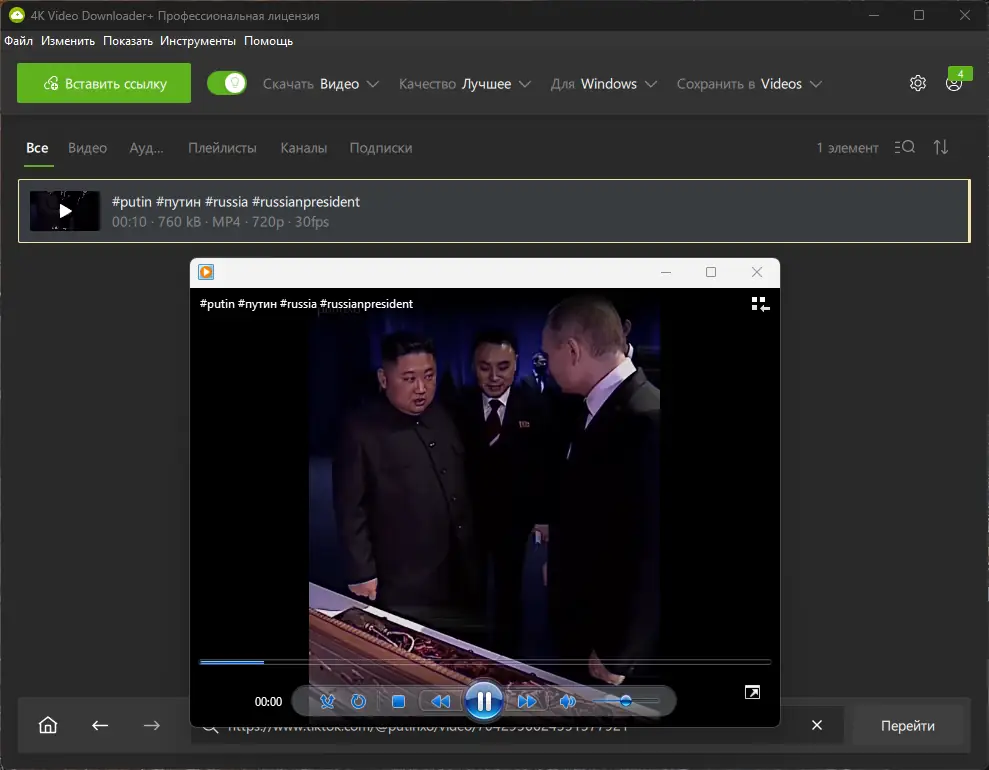Click the sort order arrows icon

940,147
